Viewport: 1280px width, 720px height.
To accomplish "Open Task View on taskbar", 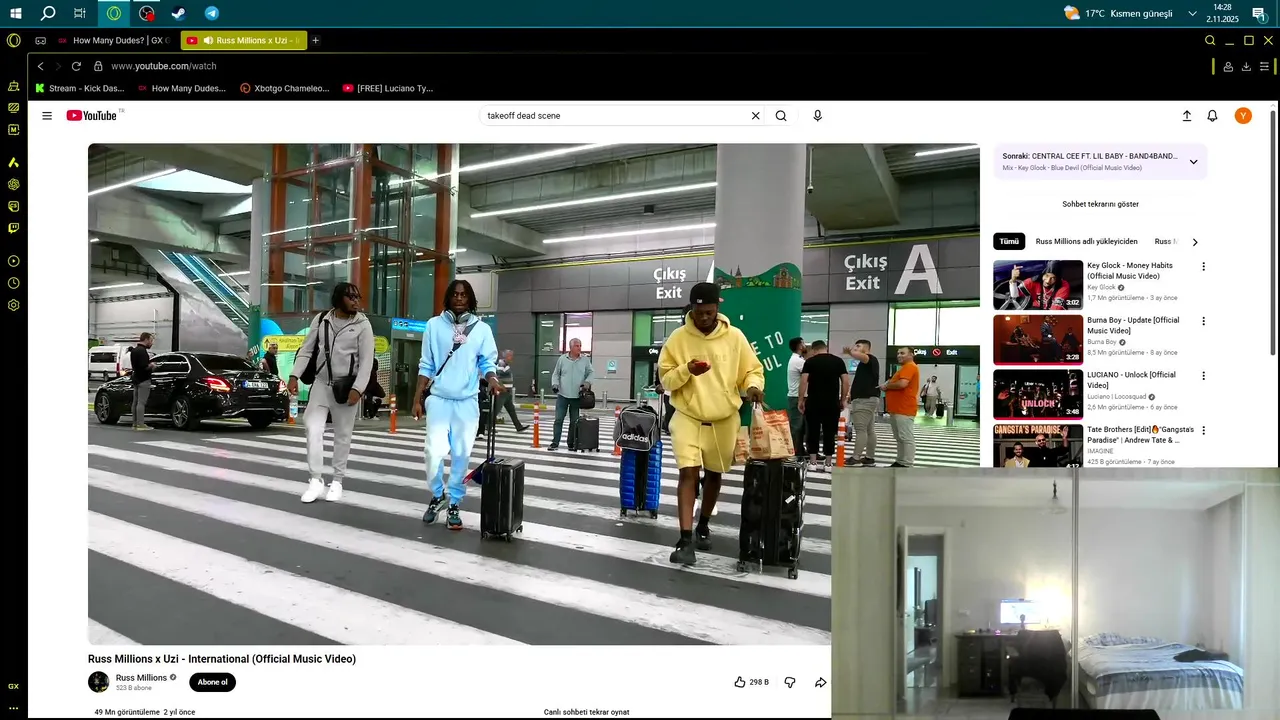I will [80, 13].
